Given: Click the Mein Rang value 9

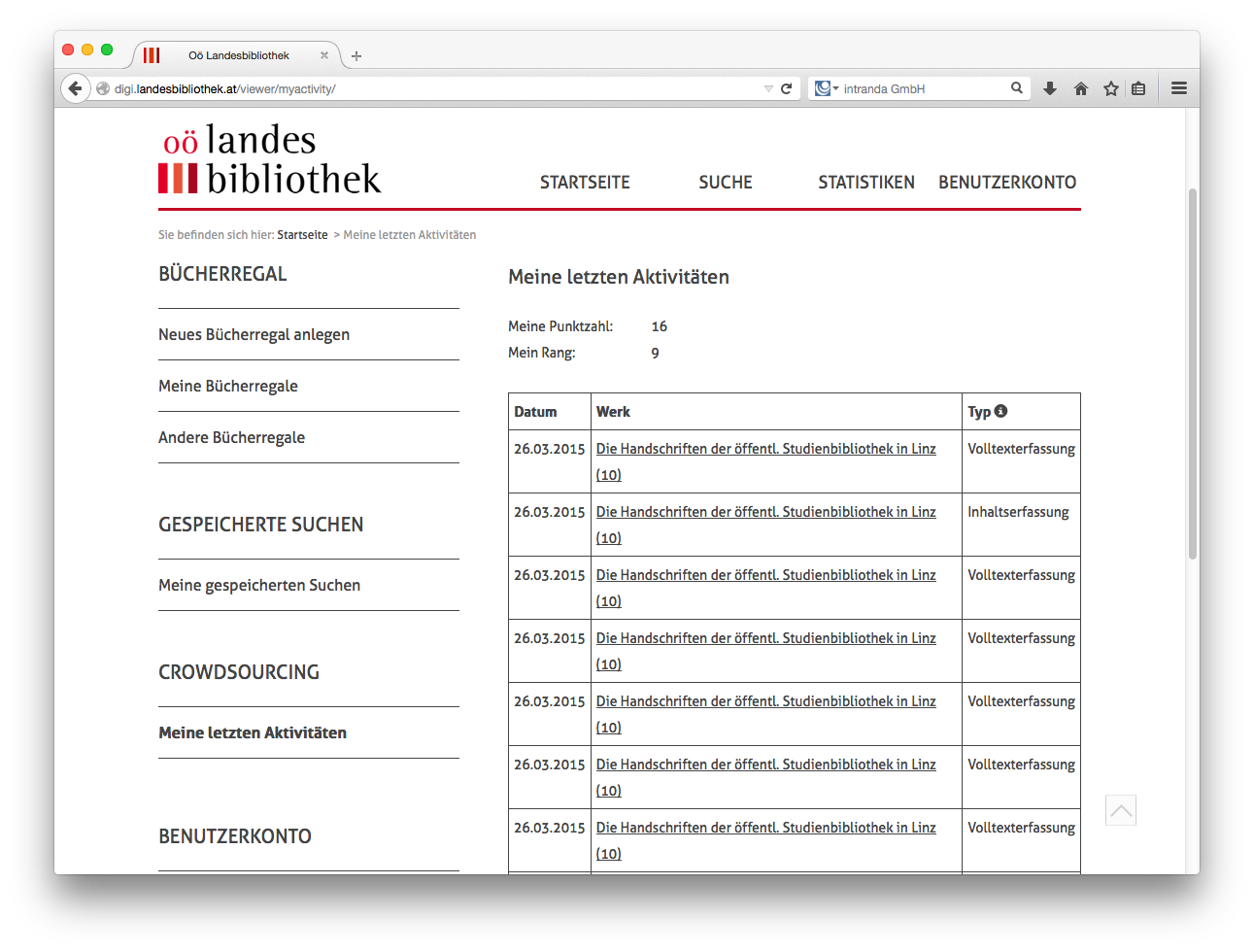Looking at the screenshot, I should (655, 353).
